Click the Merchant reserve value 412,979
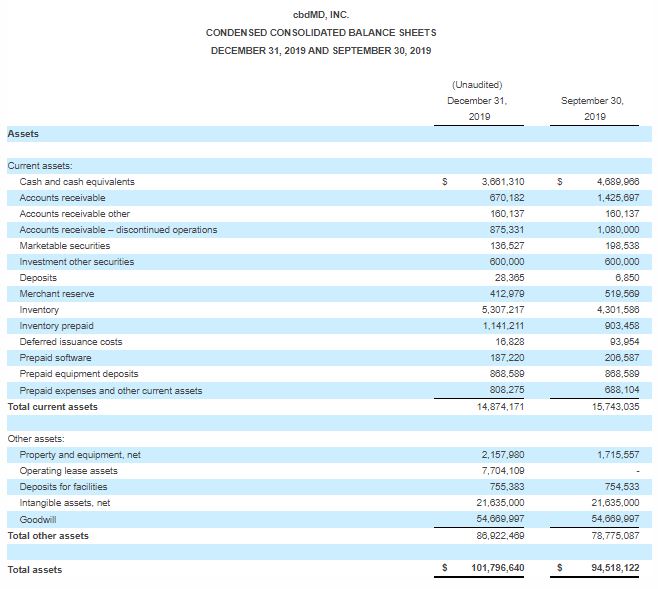The width and height of the screenshot is (658, 589). pos(506,294)
